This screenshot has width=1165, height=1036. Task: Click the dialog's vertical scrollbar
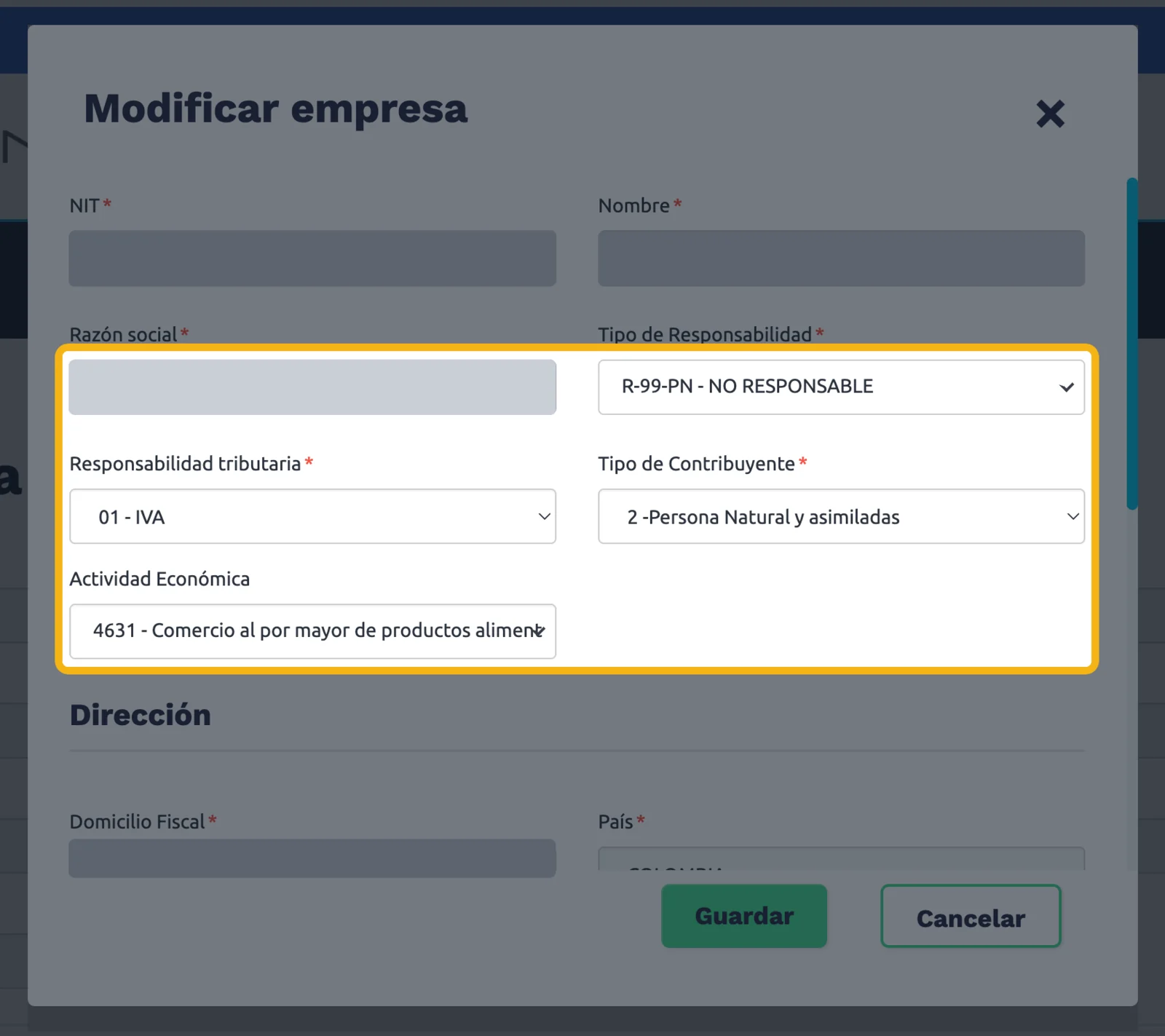pos(1132,344)
